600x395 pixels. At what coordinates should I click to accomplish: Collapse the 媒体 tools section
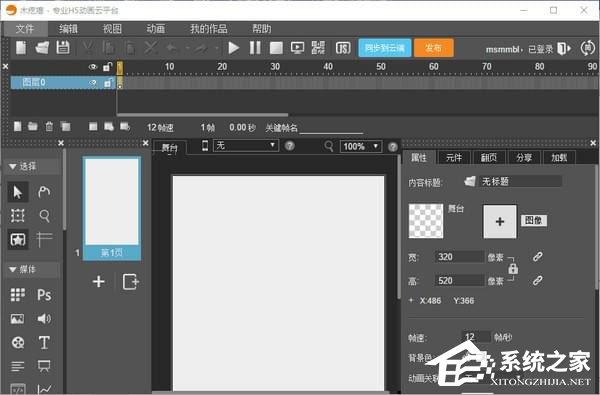(x=13, y=270)
